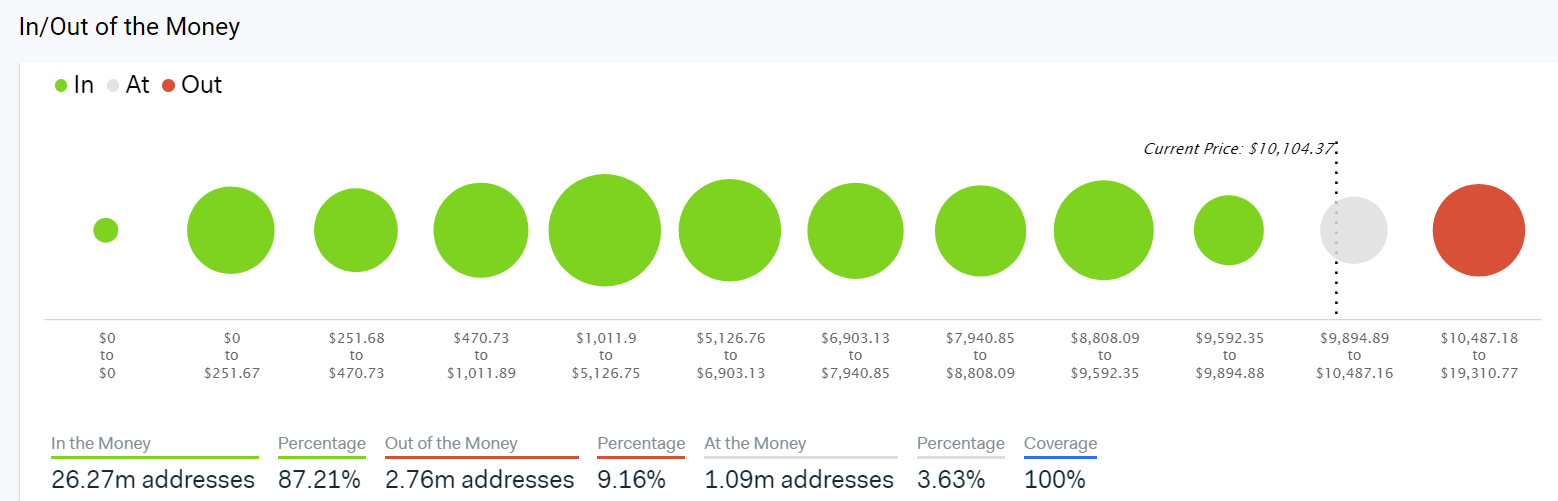Click the tiny $0 to $0 bubble
Screen dimensions: 1558x501
(x=106, y=230)
